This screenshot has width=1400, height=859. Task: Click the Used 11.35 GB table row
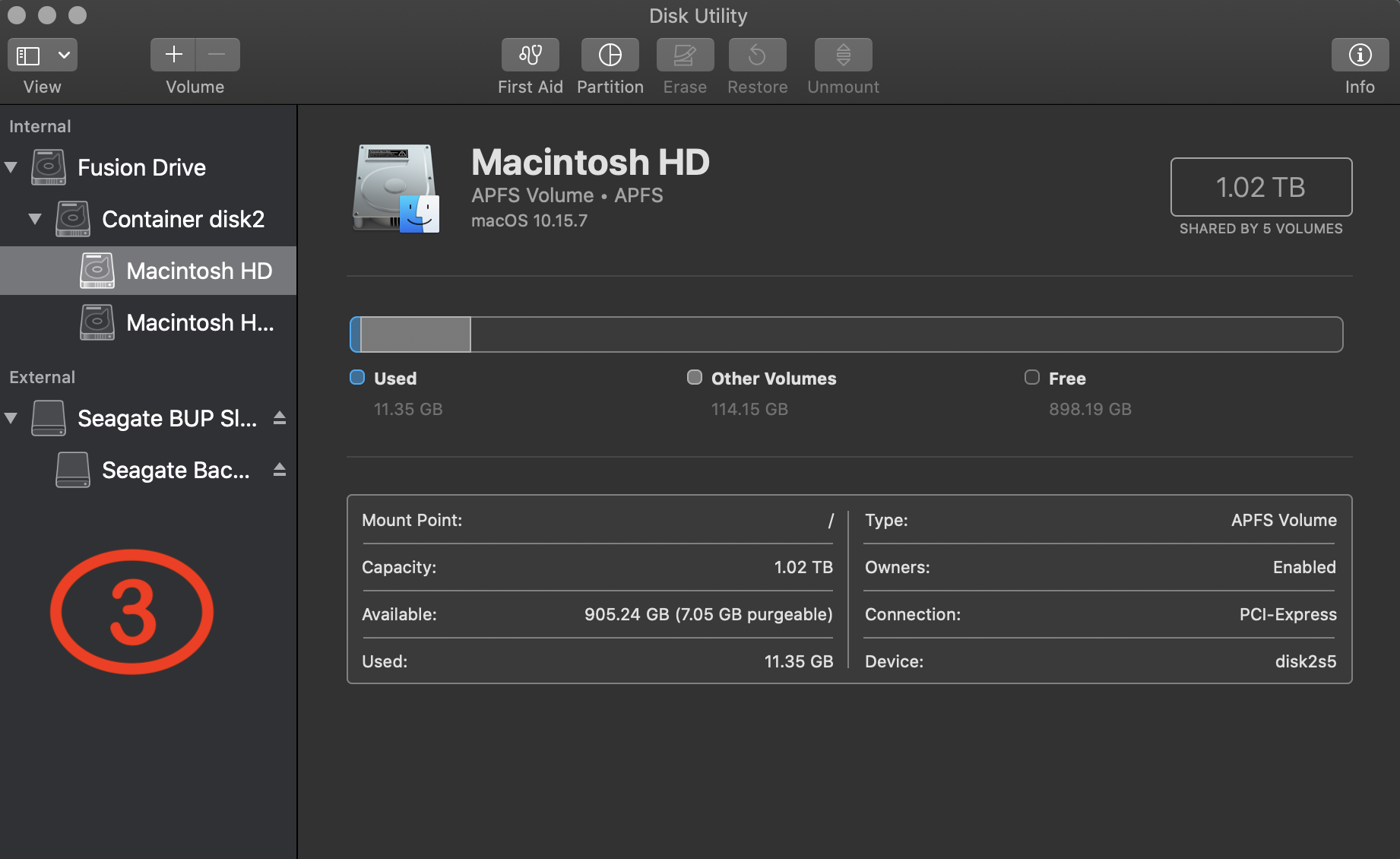coord(597,661)
